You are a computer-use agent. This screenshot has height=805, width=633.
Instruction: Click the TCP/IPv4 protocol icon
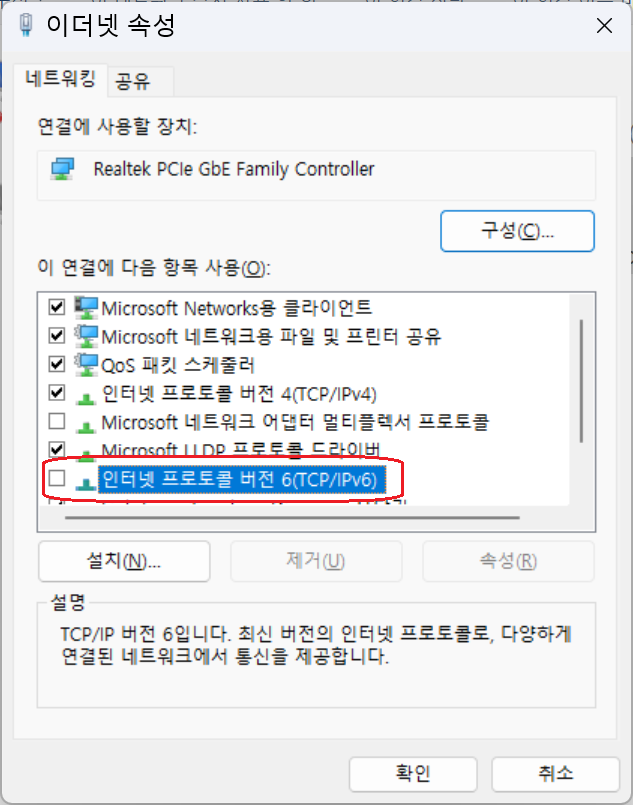point(86,397)
